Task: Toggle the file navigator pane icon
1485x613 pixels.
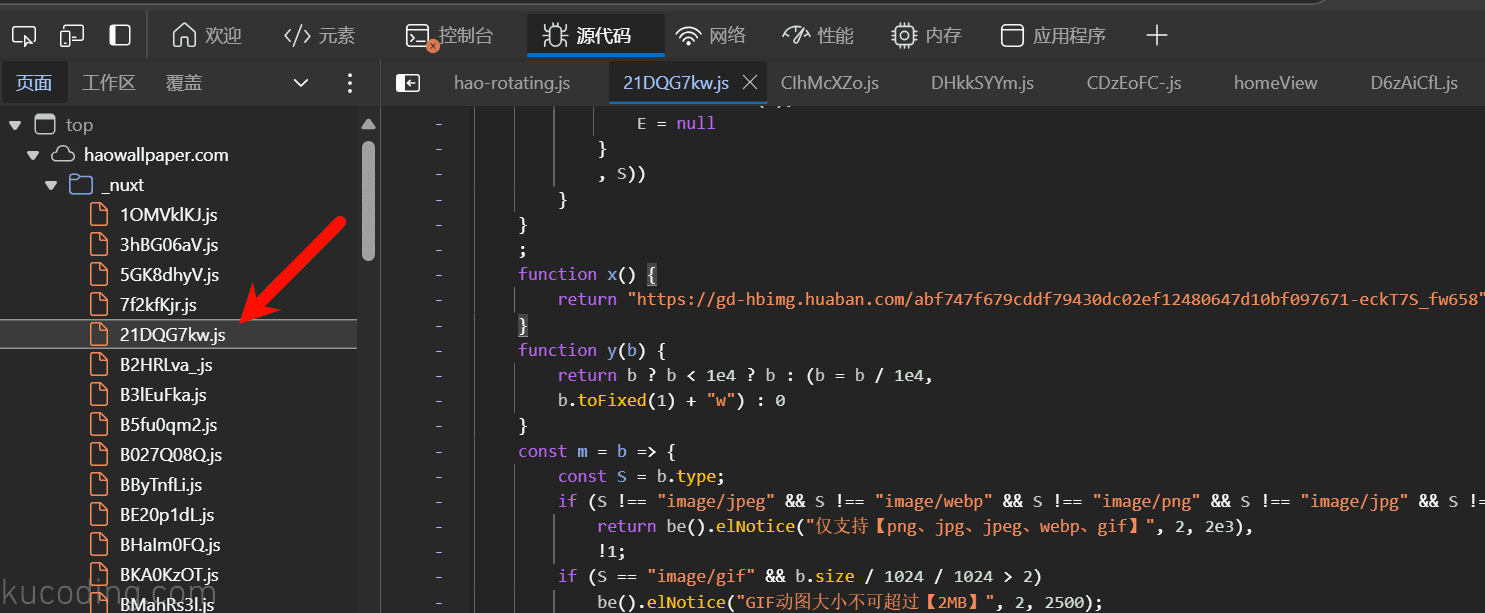Action: click(x=408, y=83)
